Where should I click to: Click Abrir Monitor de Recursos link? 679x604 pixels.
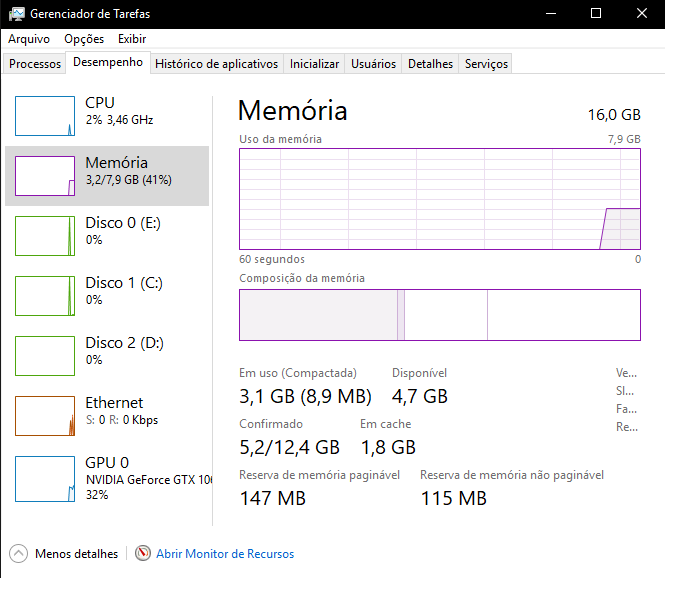(x=225, y=554)
